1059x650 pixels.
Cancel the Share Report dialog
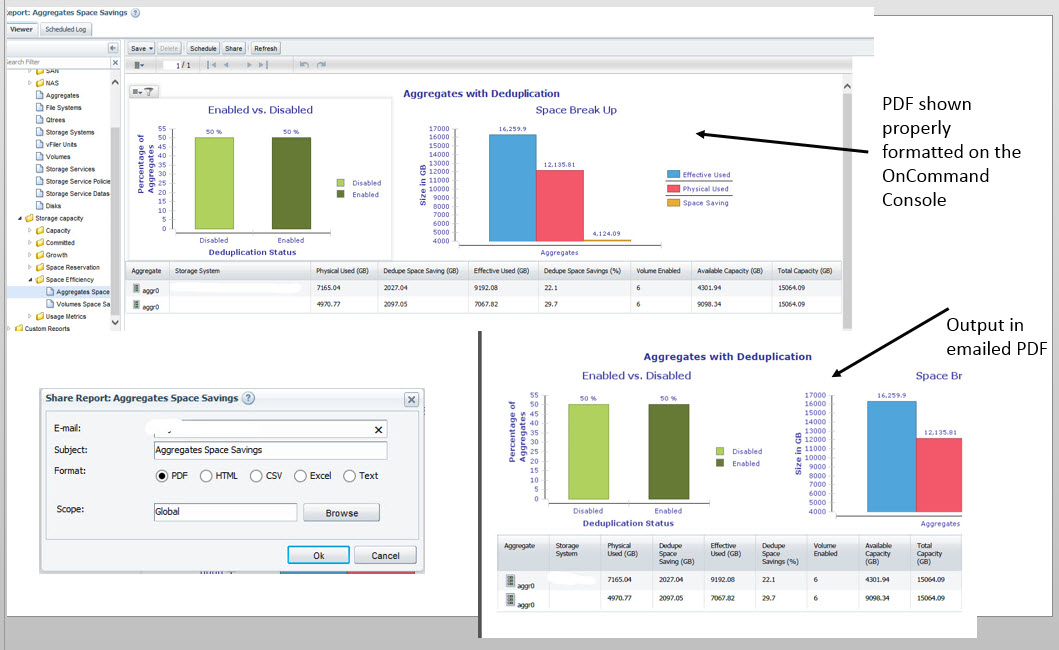point(386,555)
